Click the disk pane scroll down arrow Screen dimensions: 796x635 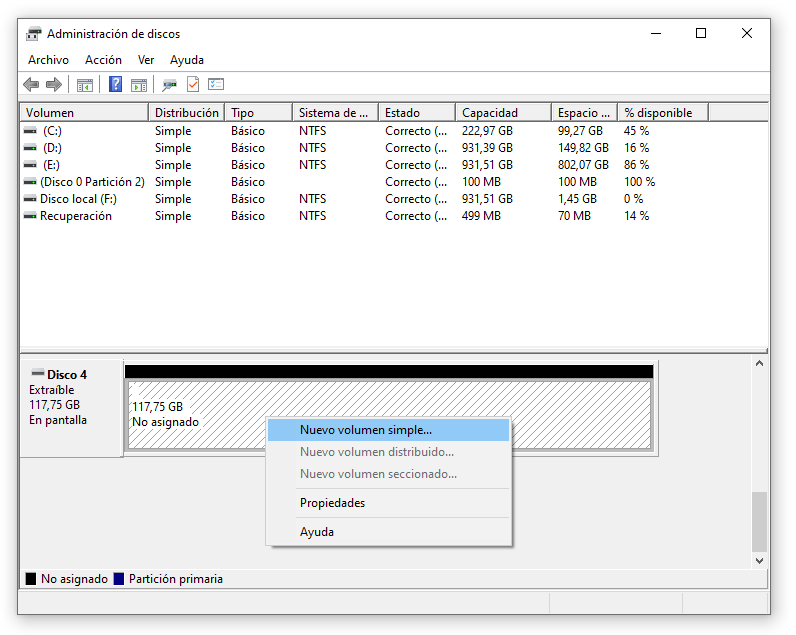pos(759,560)
